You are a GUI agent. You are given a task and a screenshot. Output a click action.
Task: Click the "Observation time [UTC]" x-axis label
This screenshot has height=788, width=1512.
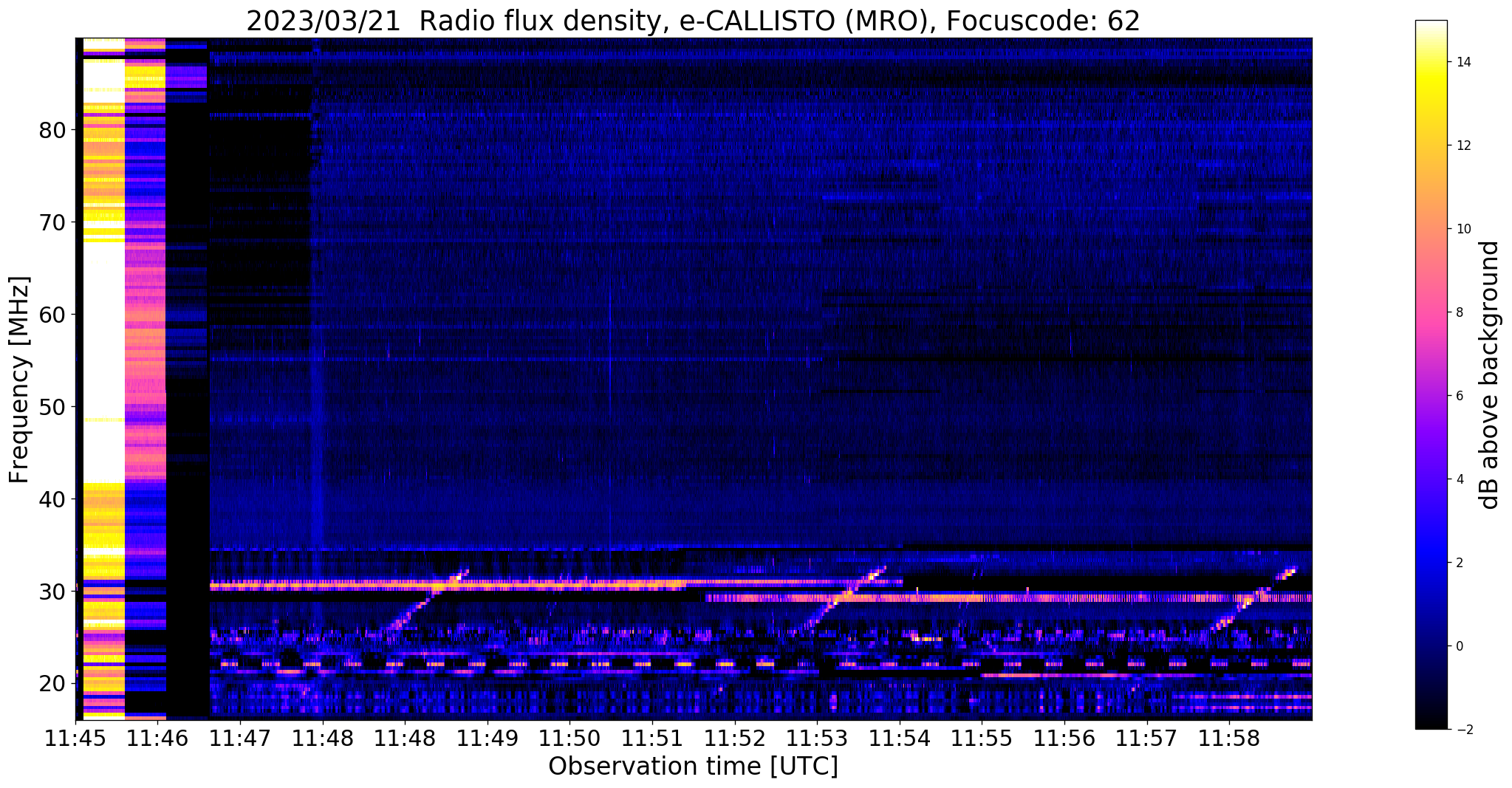click(x=693, y=766)
